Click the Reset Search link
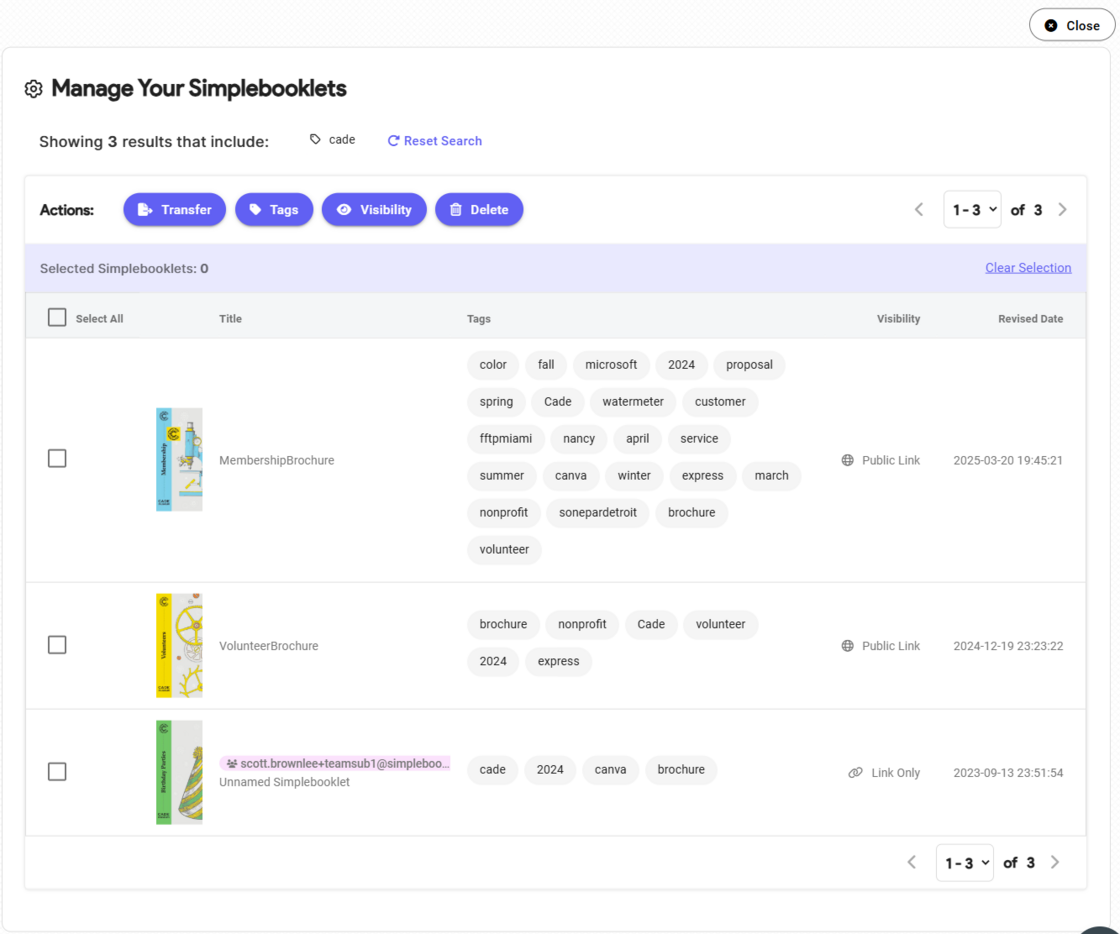Viewport: 1120px width, 934px height. tap(443, 140)
